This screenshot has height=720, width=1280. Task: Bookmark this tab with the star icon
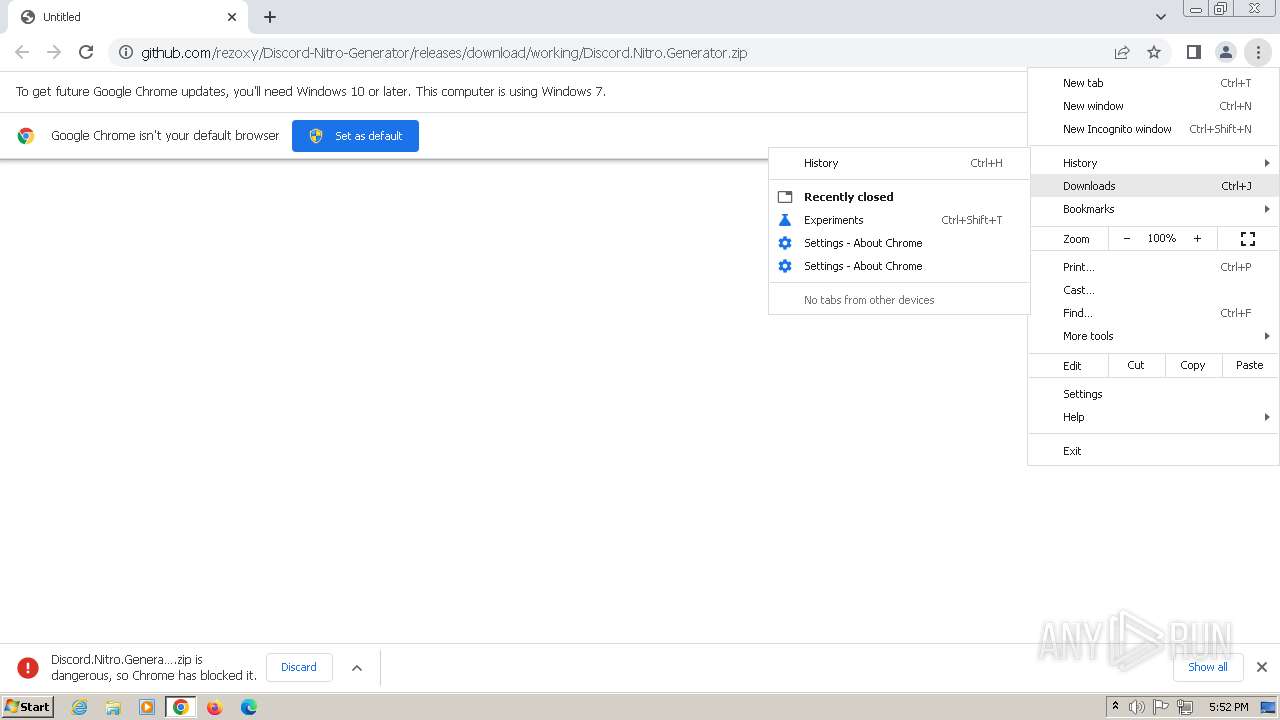(1154, 52)
